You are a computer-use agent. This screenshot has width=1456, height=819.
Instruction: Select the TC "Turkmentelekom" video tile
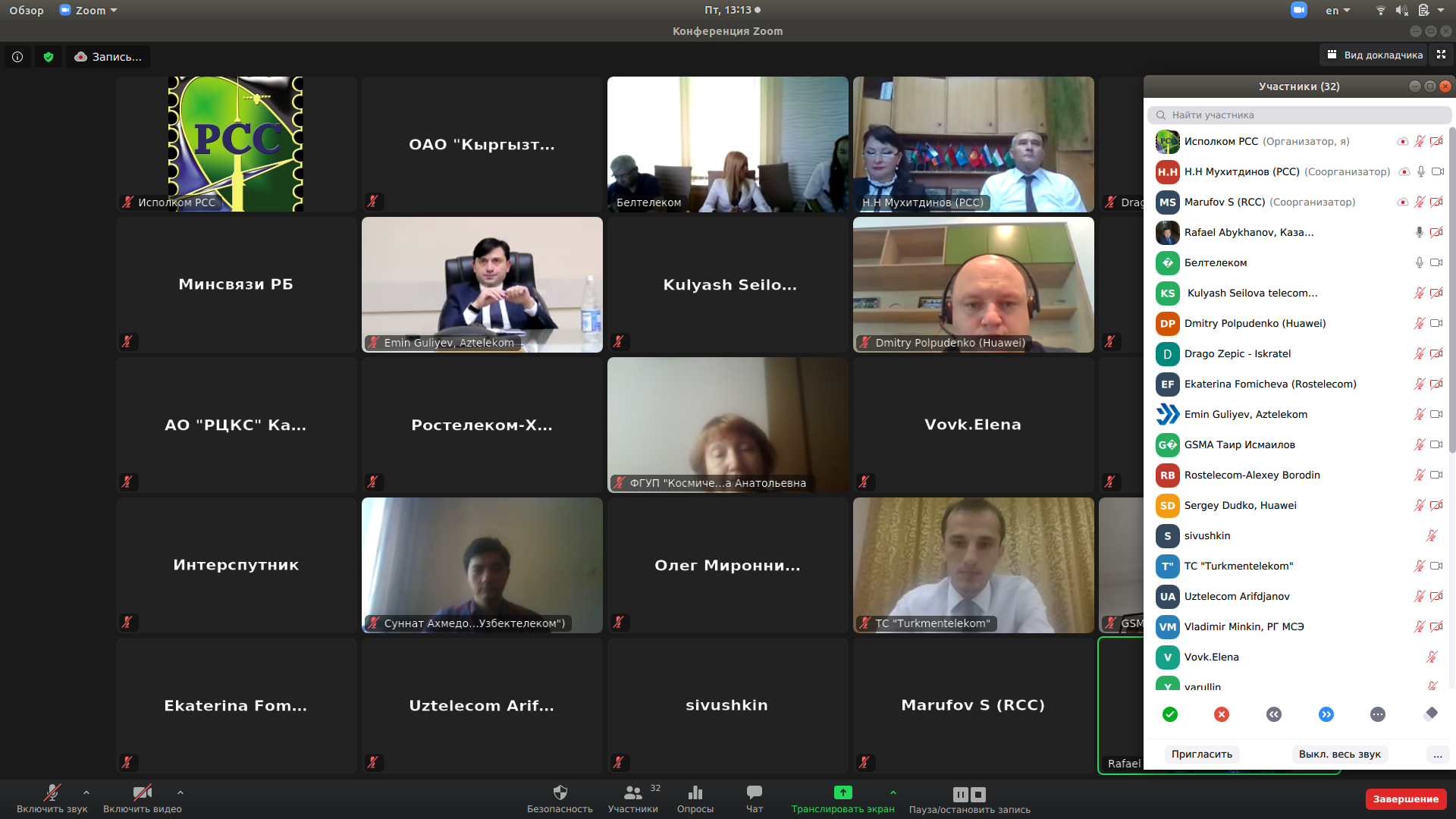pos(974,565)
